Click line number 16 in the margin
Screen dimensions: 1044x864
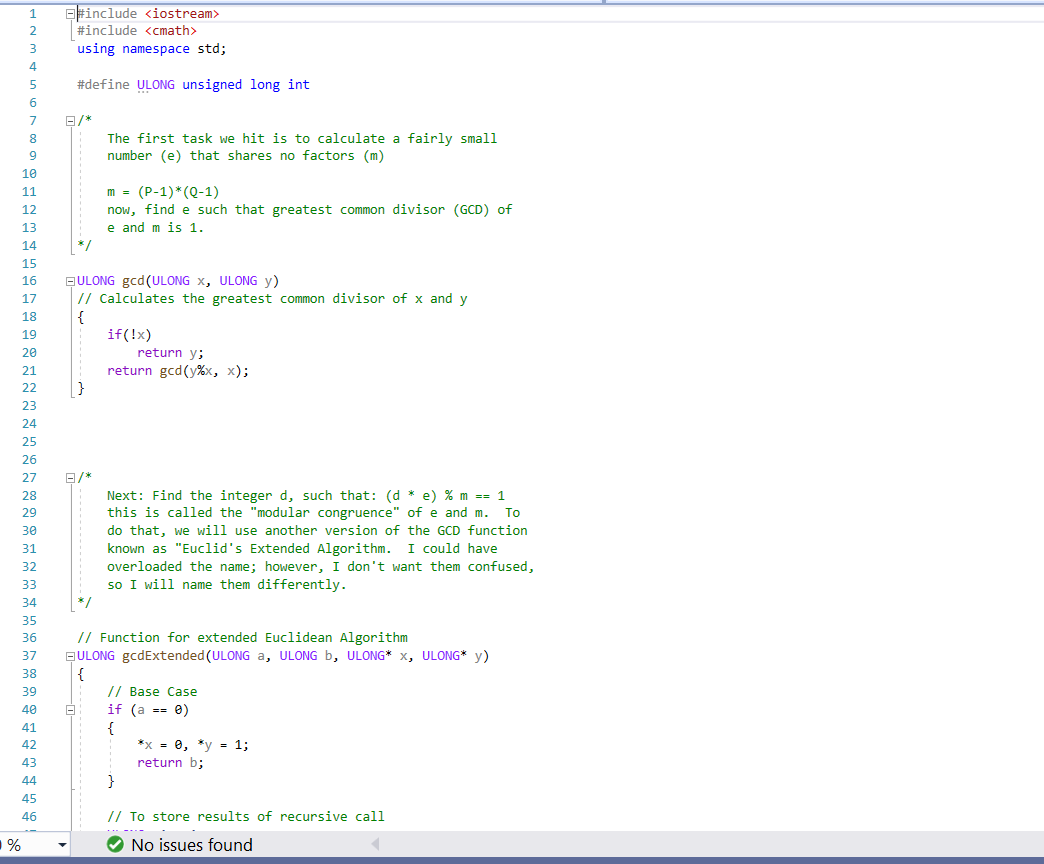pyautogui.click(x=29, y=280)
